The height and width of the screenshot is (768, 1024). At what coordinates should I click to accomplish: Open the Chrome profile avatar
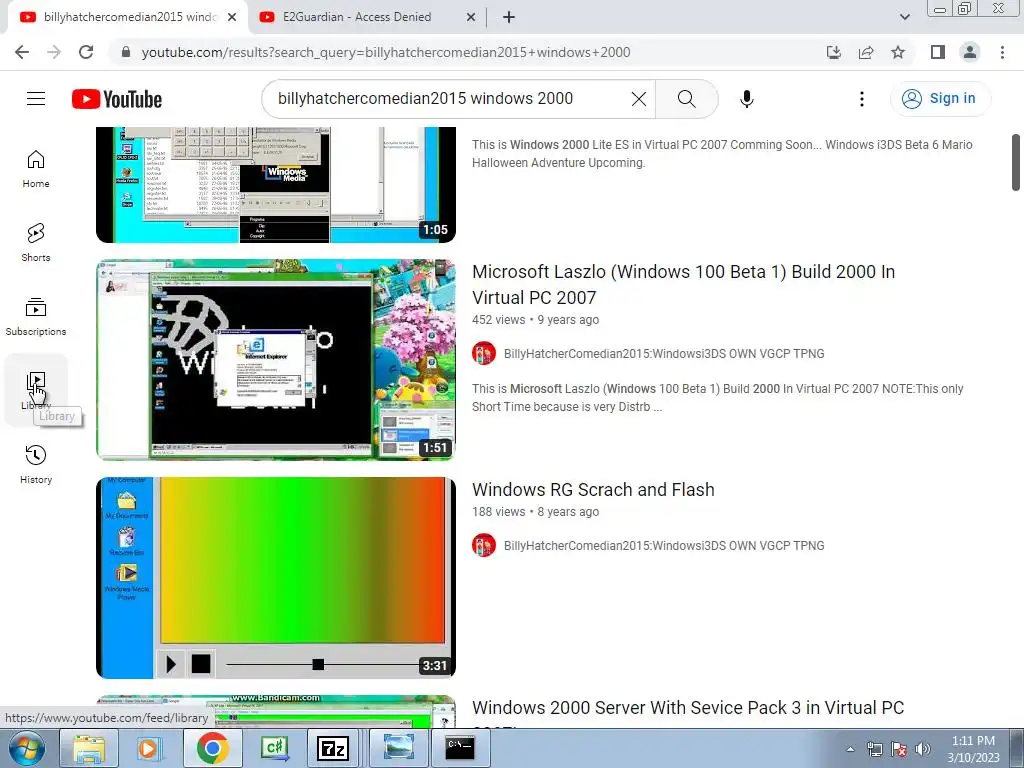click(x=970, y=52)
